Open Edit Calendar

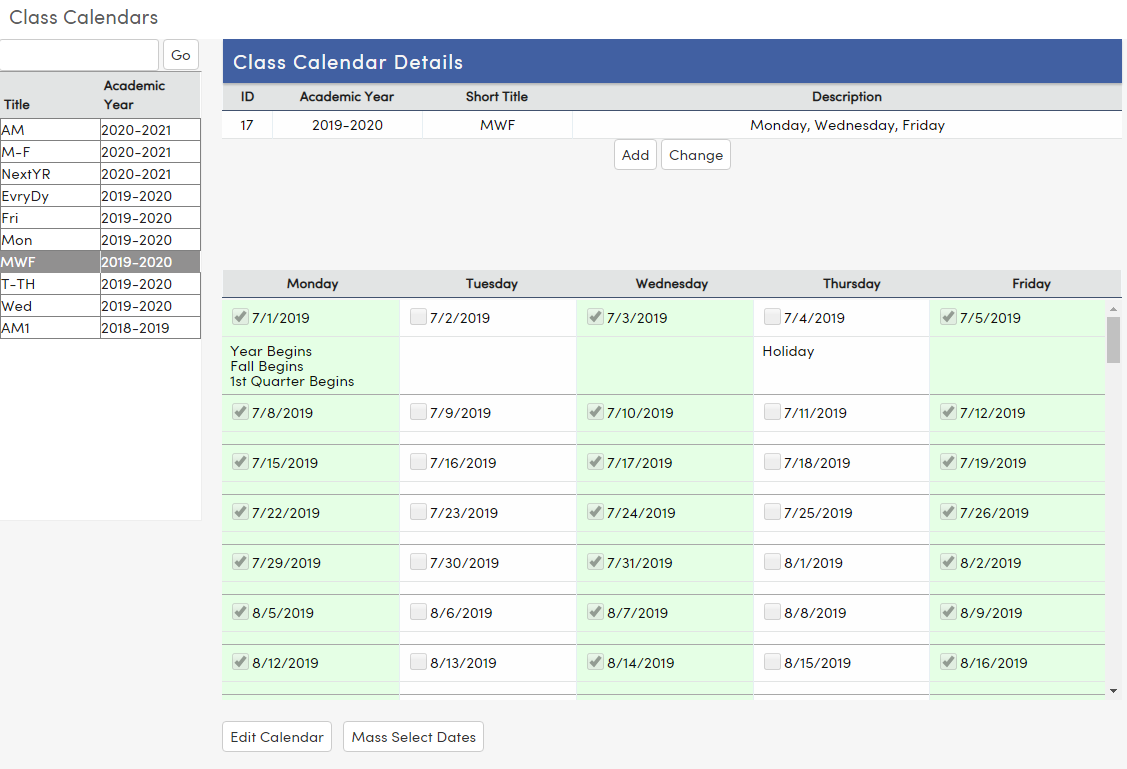(276, 736)
